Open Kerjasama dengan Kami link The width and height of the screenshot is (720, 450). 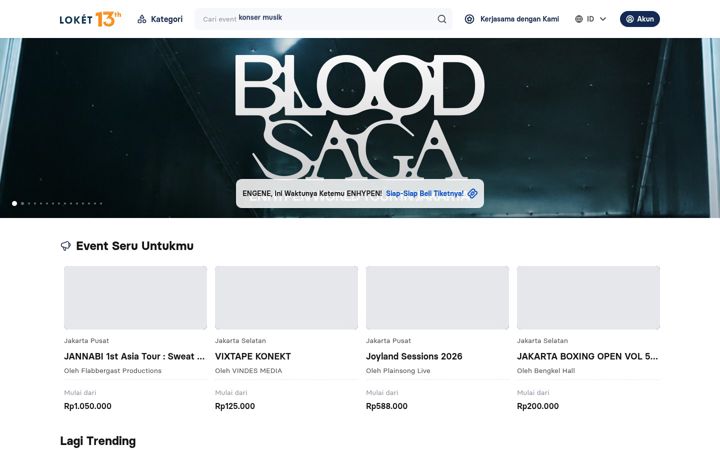tap(512, 19)
